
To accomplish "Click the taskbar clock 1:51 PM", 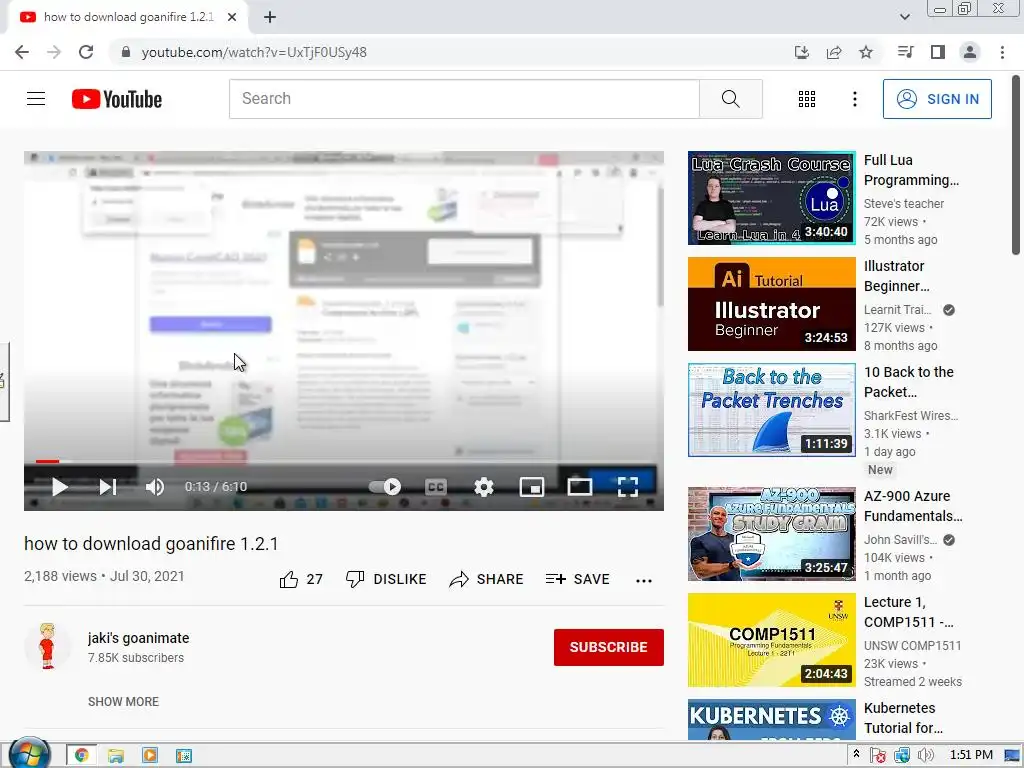I will pos(971,755).
